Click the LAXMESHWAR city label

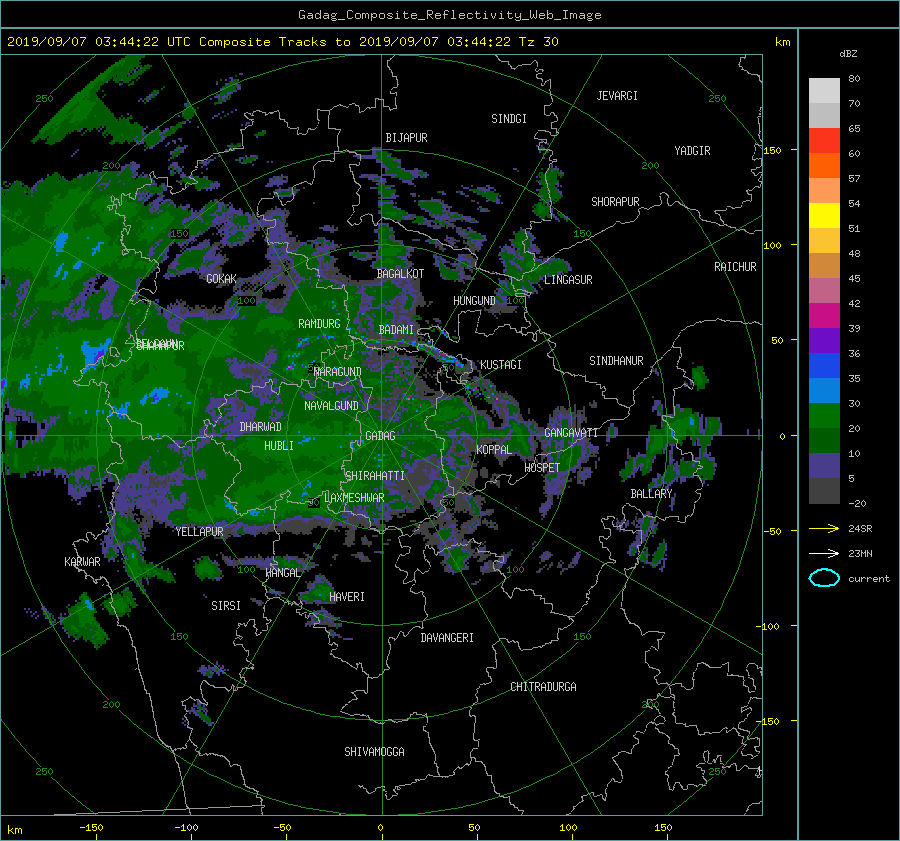click(354, 498)
